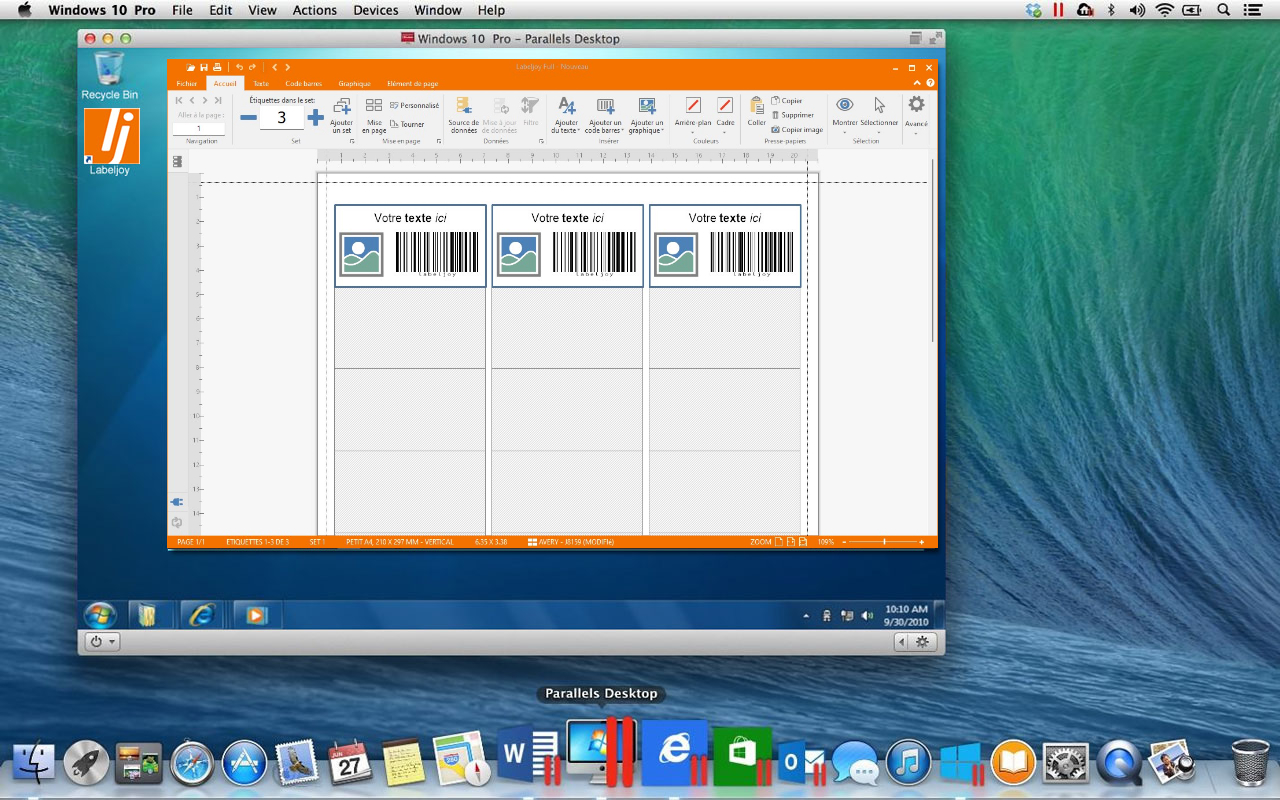Click the blue plug icon on left sidebar
This screenshot has width=1280, height=800.
point(177,502)
